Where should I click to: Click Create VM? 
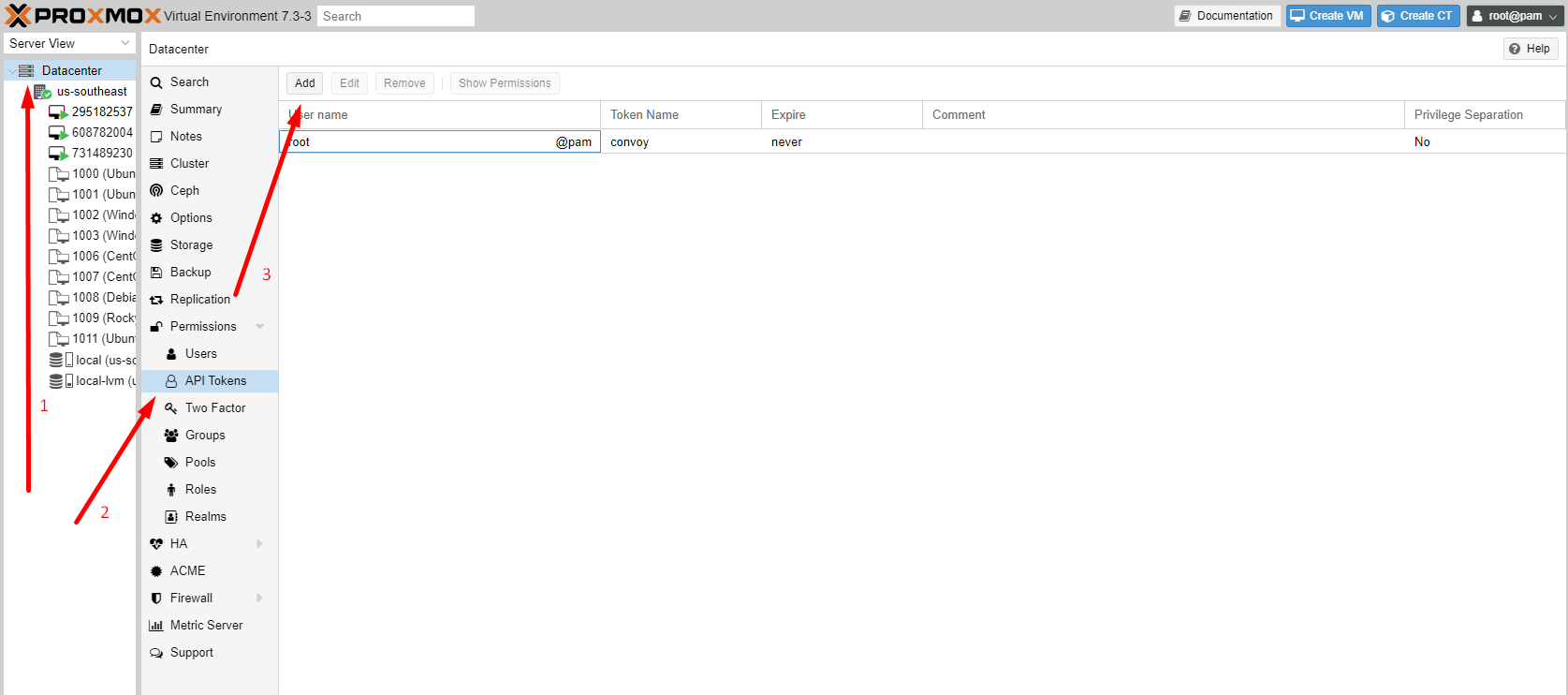(1328, 16)
